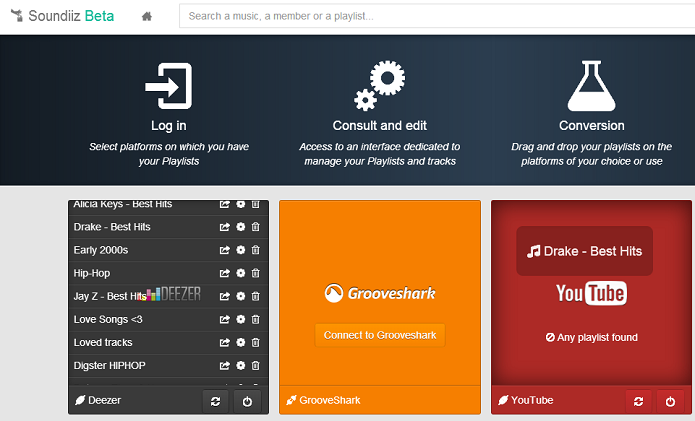Disconnect YouTube with the power button
695x421 pixels.
point(670,402)
